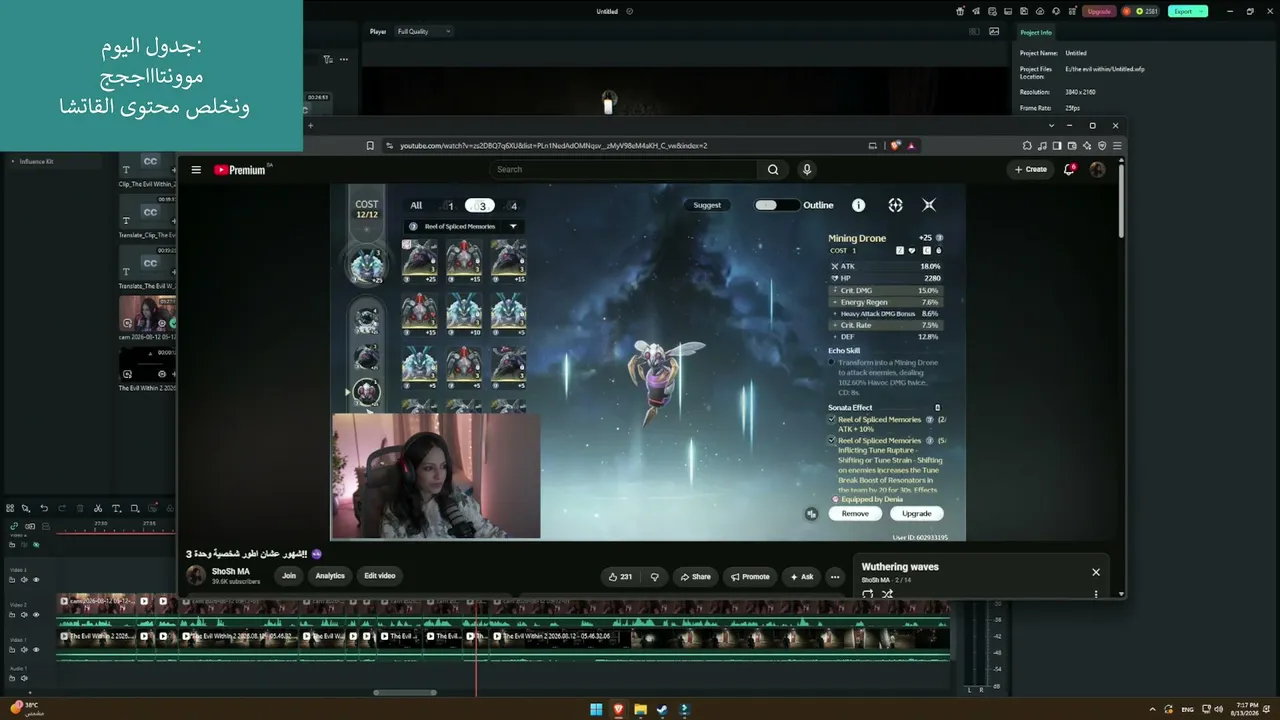Open YouTube notifications bell
The height and width of the screenshot is (720, 1280).
[1069, 169]
